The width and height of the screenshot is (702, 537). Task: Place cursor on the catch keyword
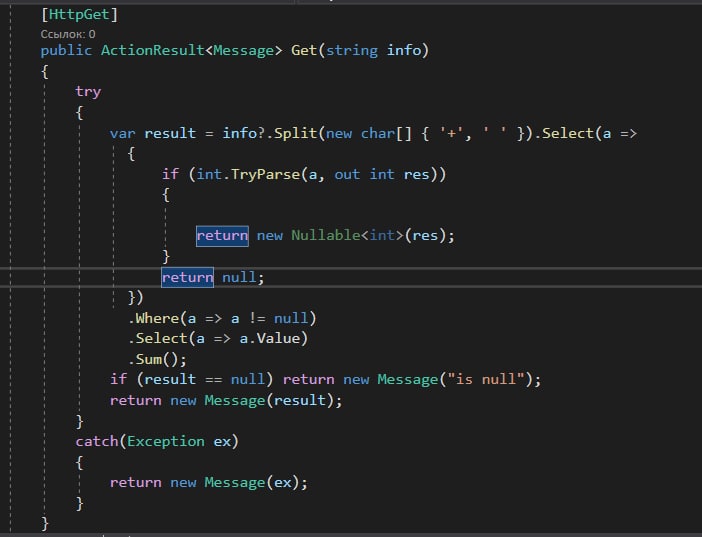97,442
